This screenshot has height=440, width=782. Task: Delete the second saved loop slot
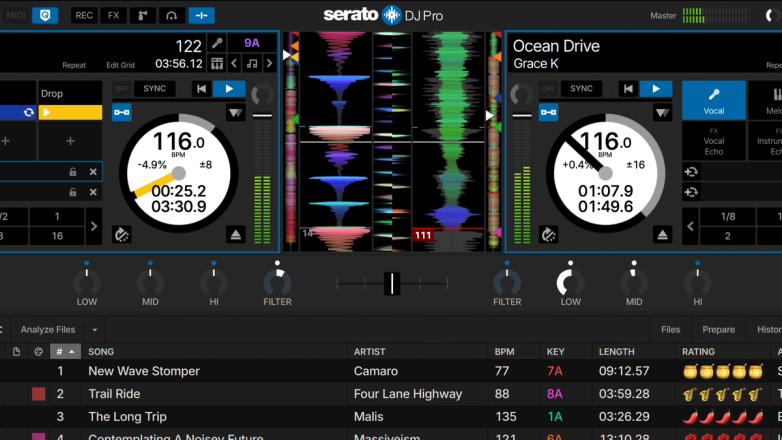click(x=93, y=192)
